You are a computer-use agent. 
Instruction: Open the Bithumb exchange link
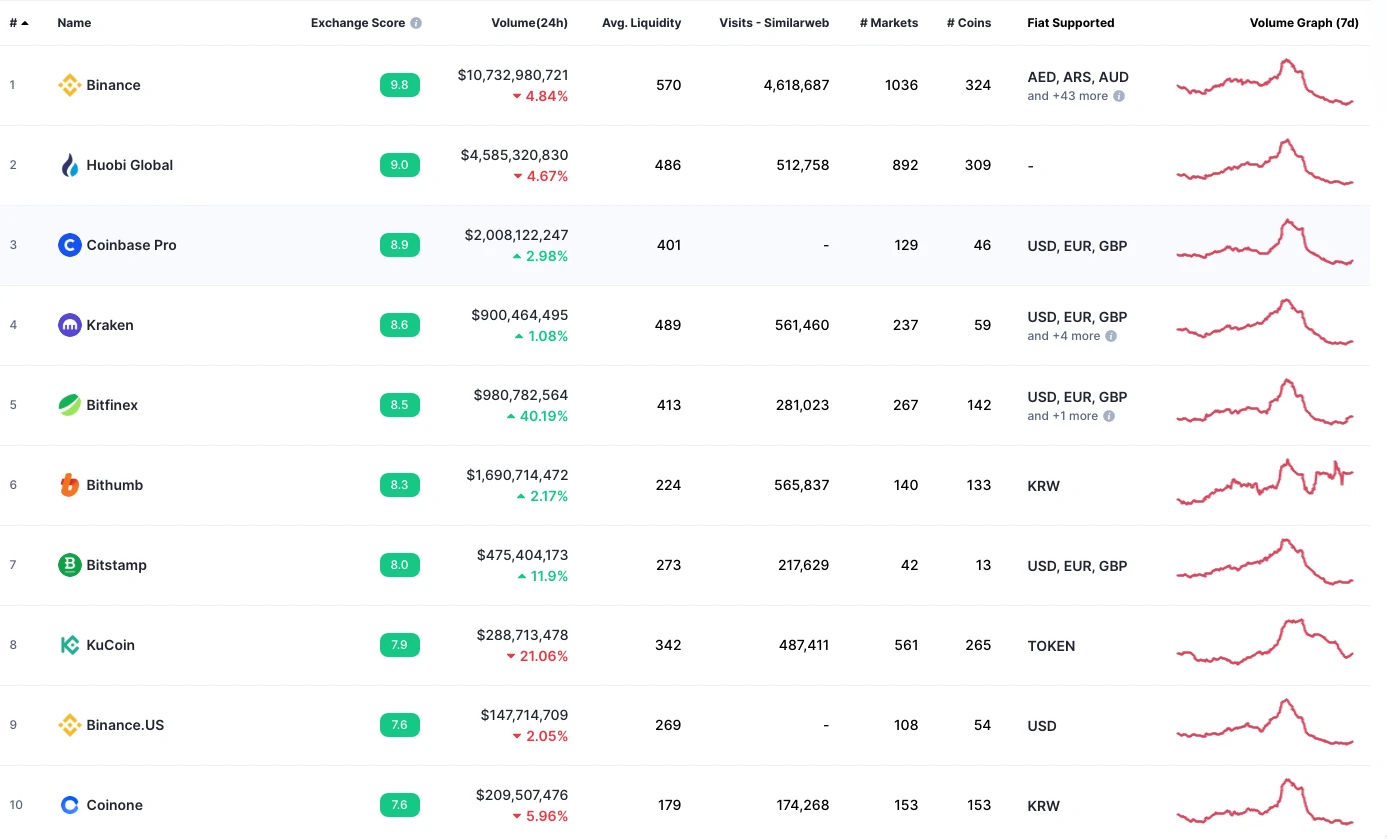click(x=115, y=485)
